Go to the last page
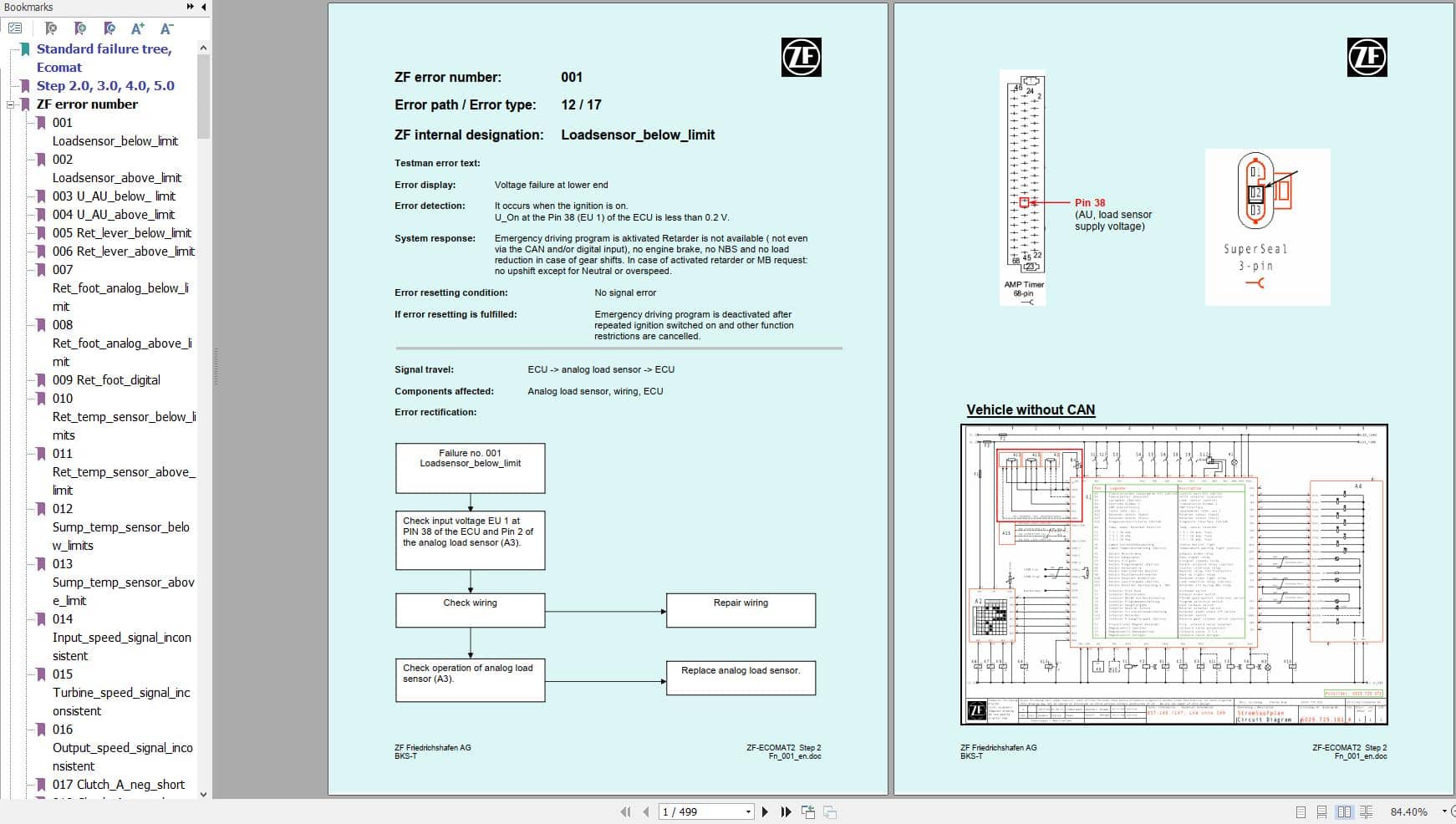Image resolution: width=1456 pixels, height=824 pixels. [x=786, y=811]
